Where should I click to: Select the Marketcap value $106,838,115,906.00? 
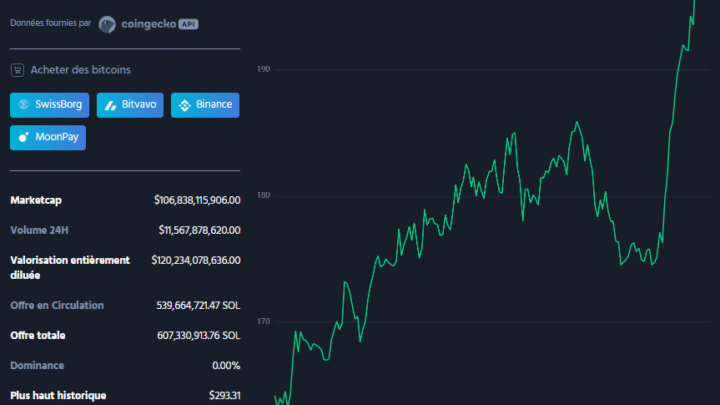point(197,201)
